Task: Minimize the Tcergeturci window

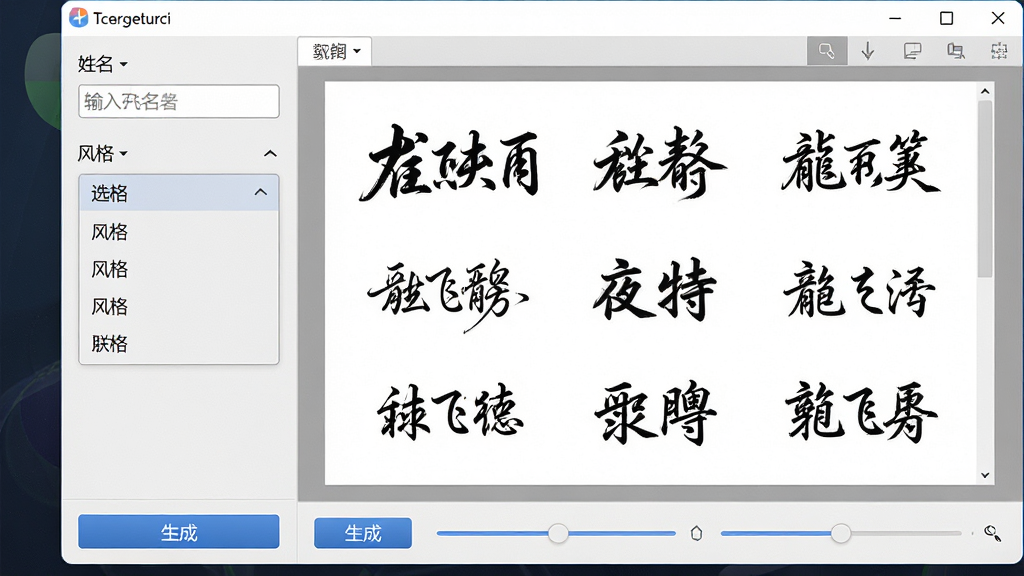Action: (x=895, y=18)
